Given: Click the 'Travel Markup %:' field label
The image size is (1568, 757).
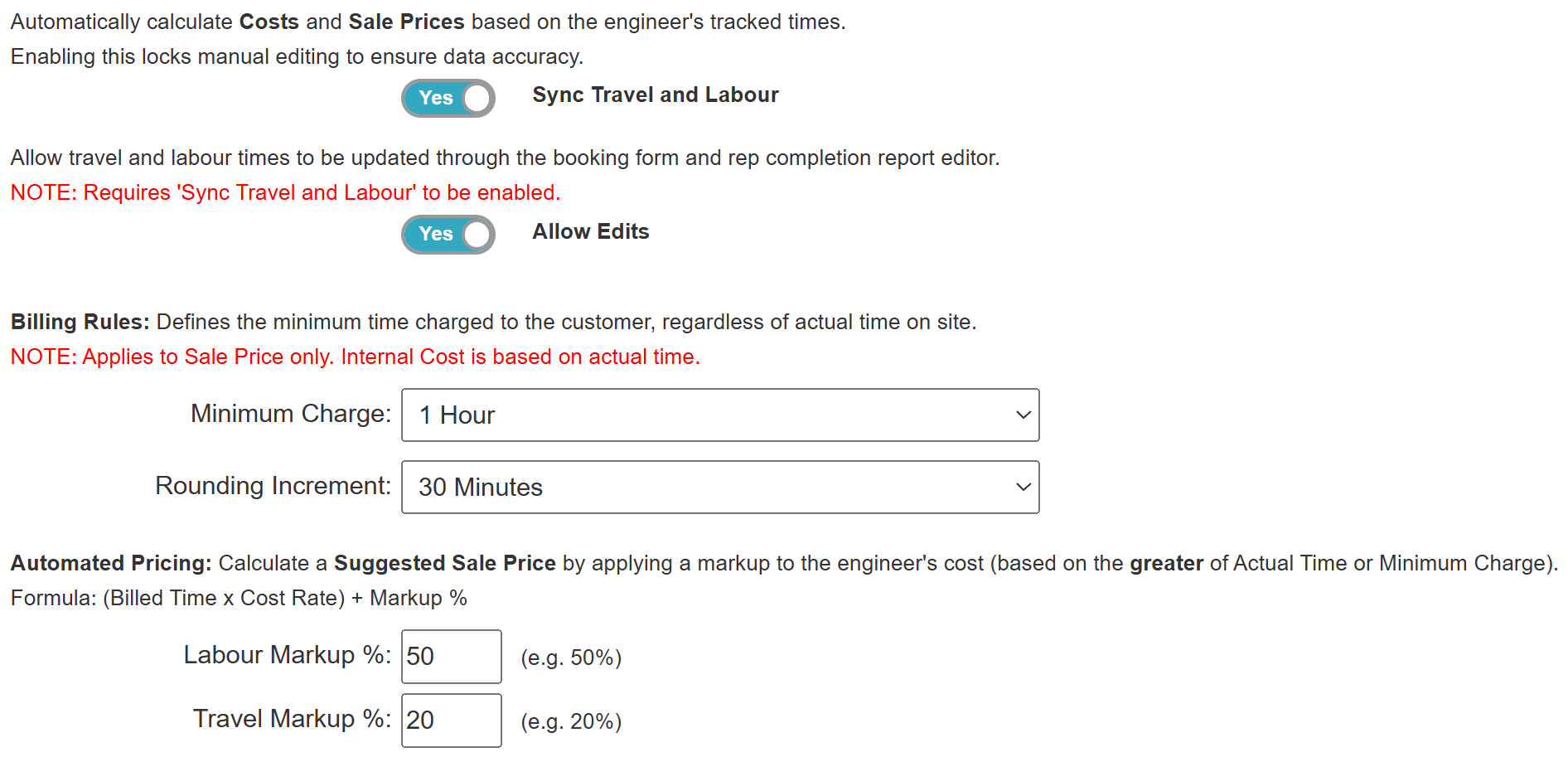Looking at the screenshot, I should [x=291, y=719].
